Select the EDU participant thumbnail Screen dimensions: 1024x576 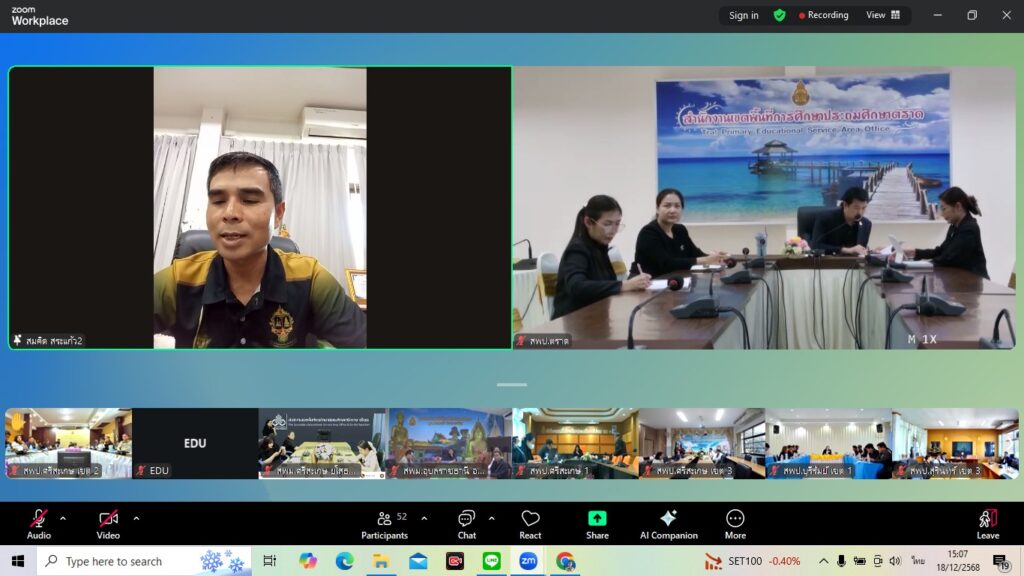pos(195,443)
